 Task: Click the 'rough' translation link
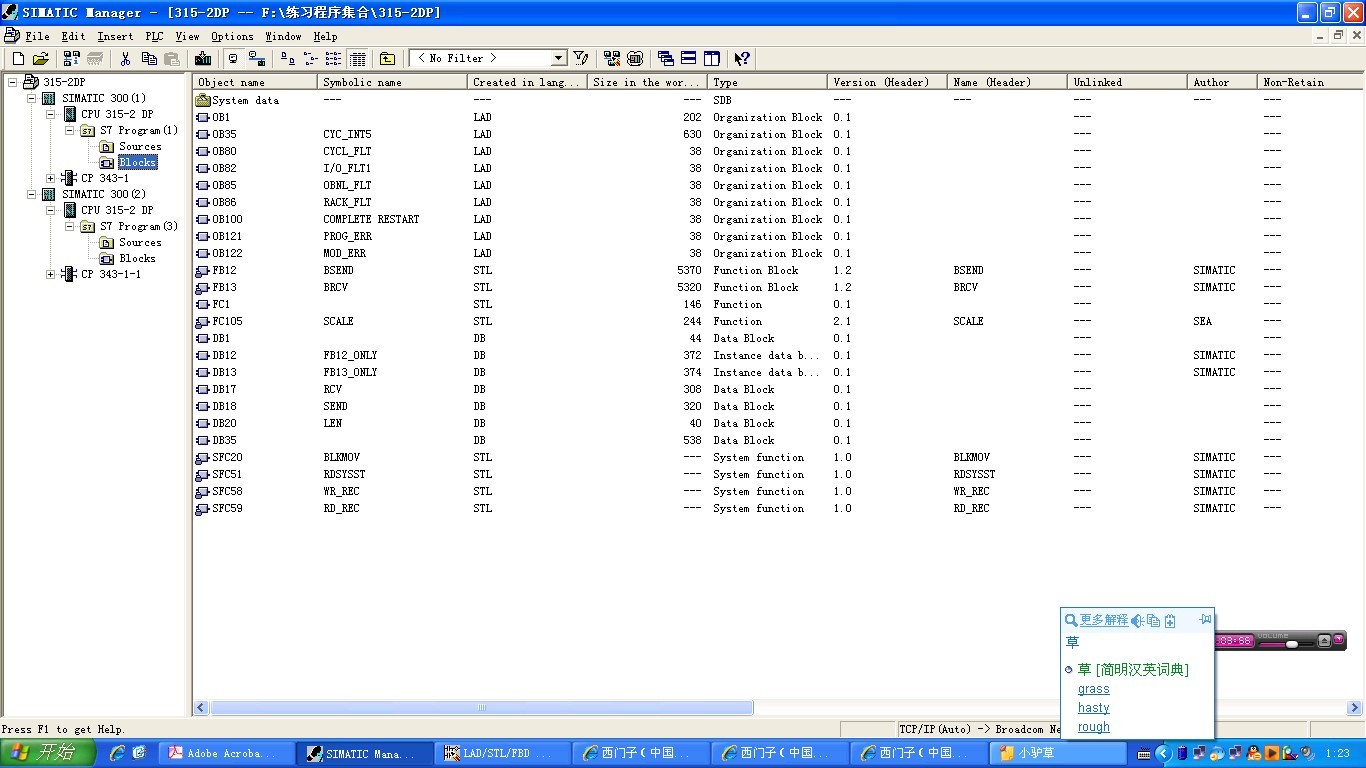pyautogui.click(x=1094, y=727)
